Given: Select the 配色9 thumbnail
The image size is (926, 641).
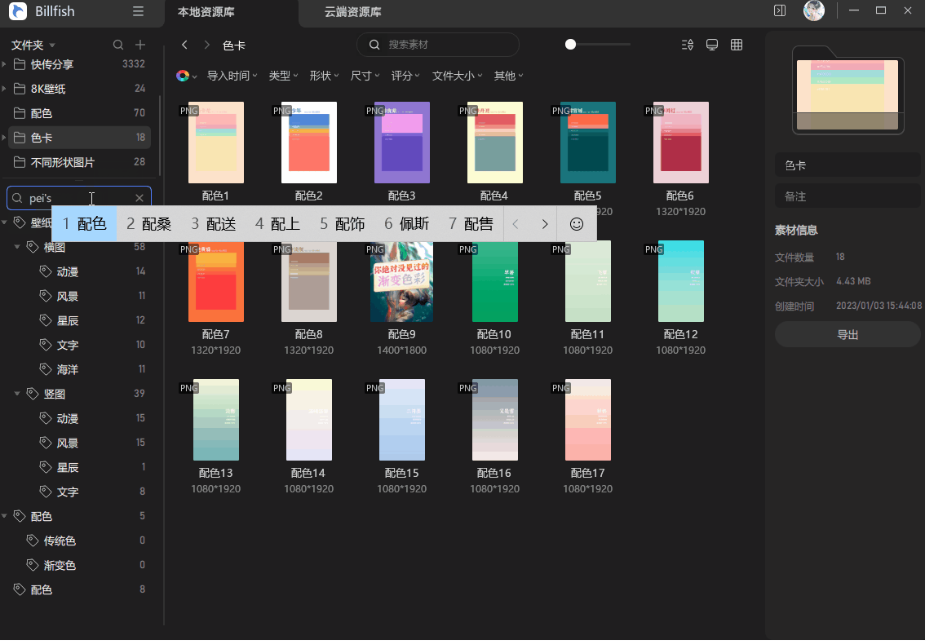Looking at the screenshot, I should pyautogui.click(x=401, y=282).
